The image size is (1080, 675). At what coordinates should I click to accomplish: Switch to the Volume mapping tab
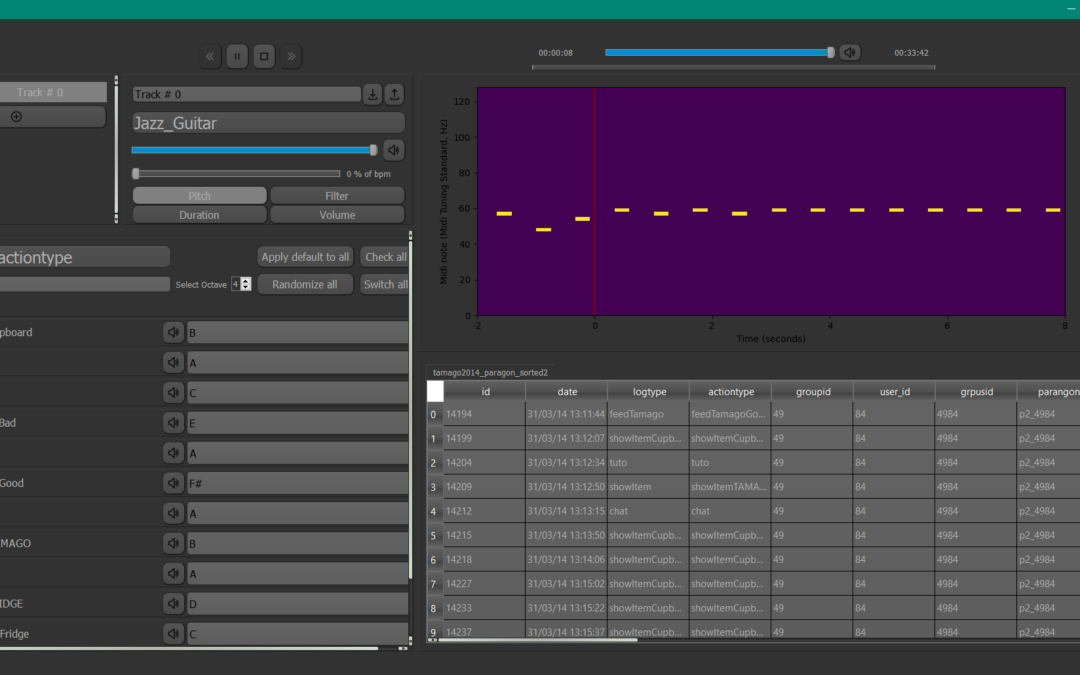tap(337, 215)
